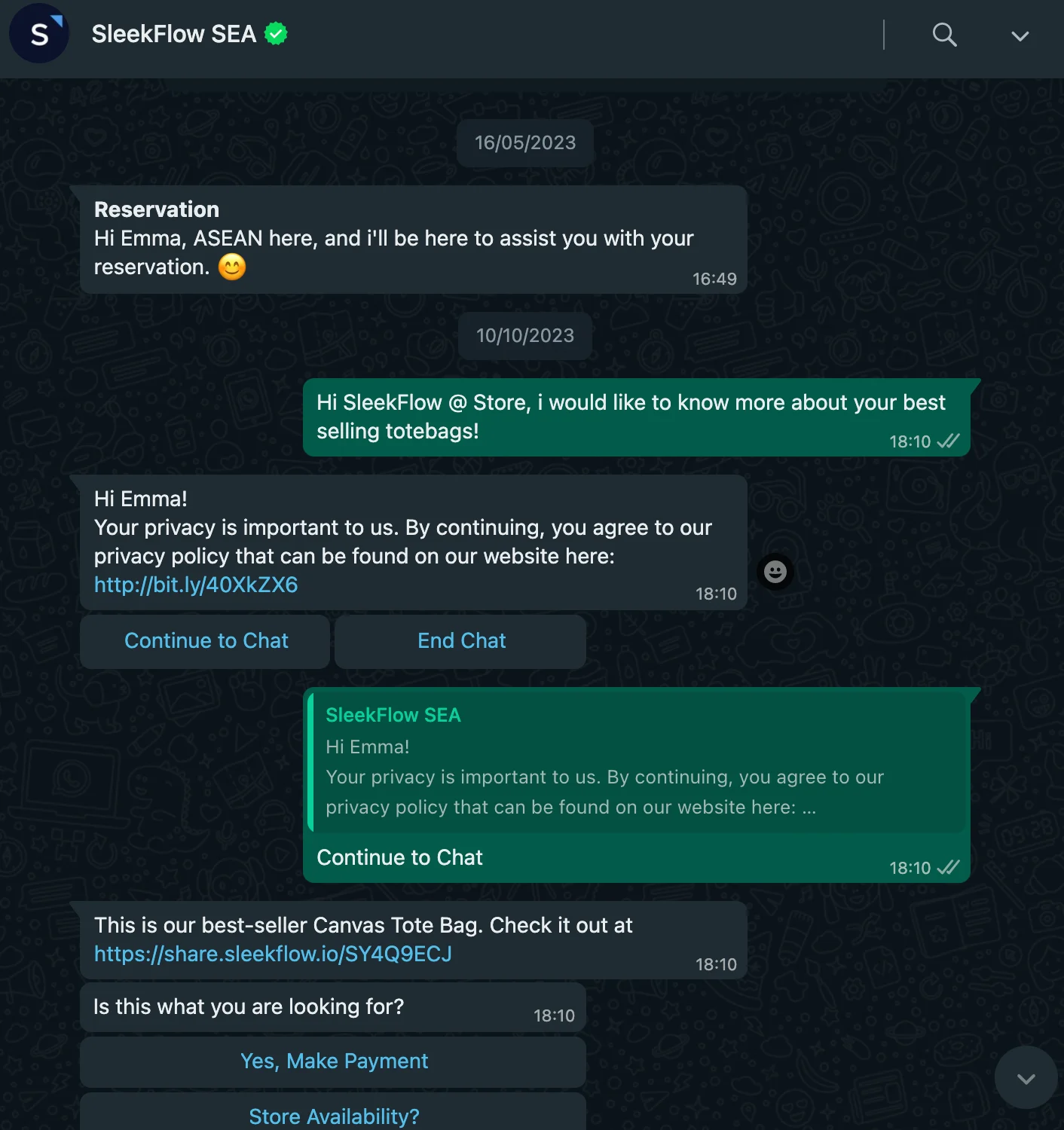Open the SleekFlow SEA profile avatar
This screenshot has width=1064, height=1130.
(38, 34)
